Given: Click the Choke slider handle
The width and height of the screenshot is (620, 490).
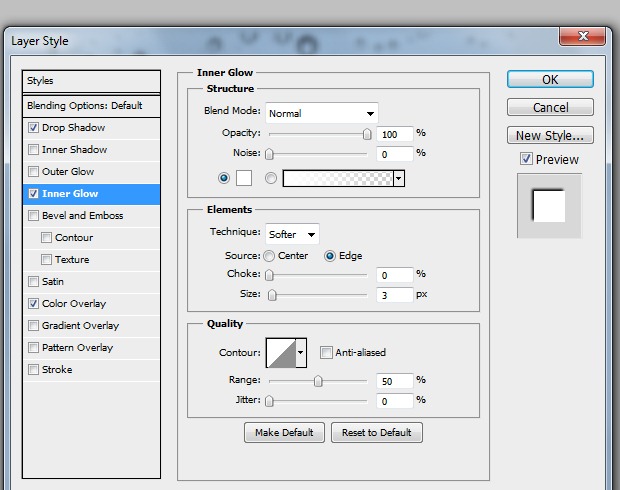Looking at the screenshot, I should point(269,275).
